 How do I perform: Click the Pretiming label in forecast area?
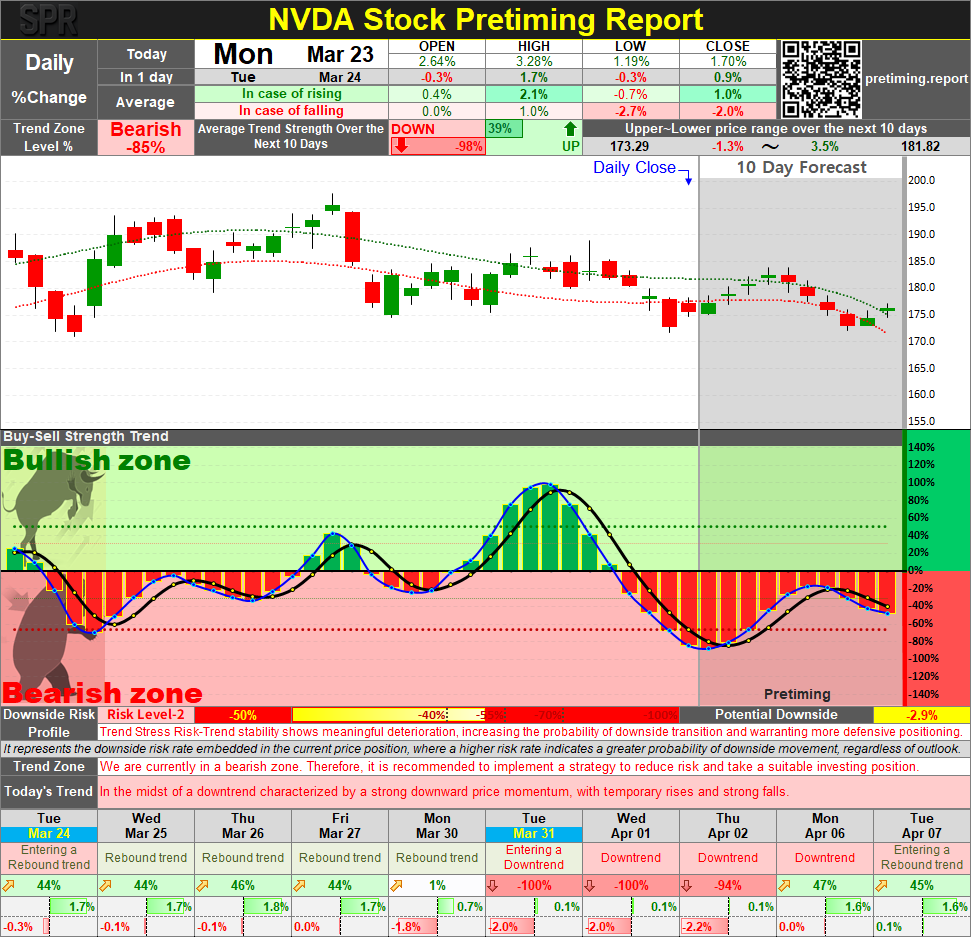click(797, 694)
